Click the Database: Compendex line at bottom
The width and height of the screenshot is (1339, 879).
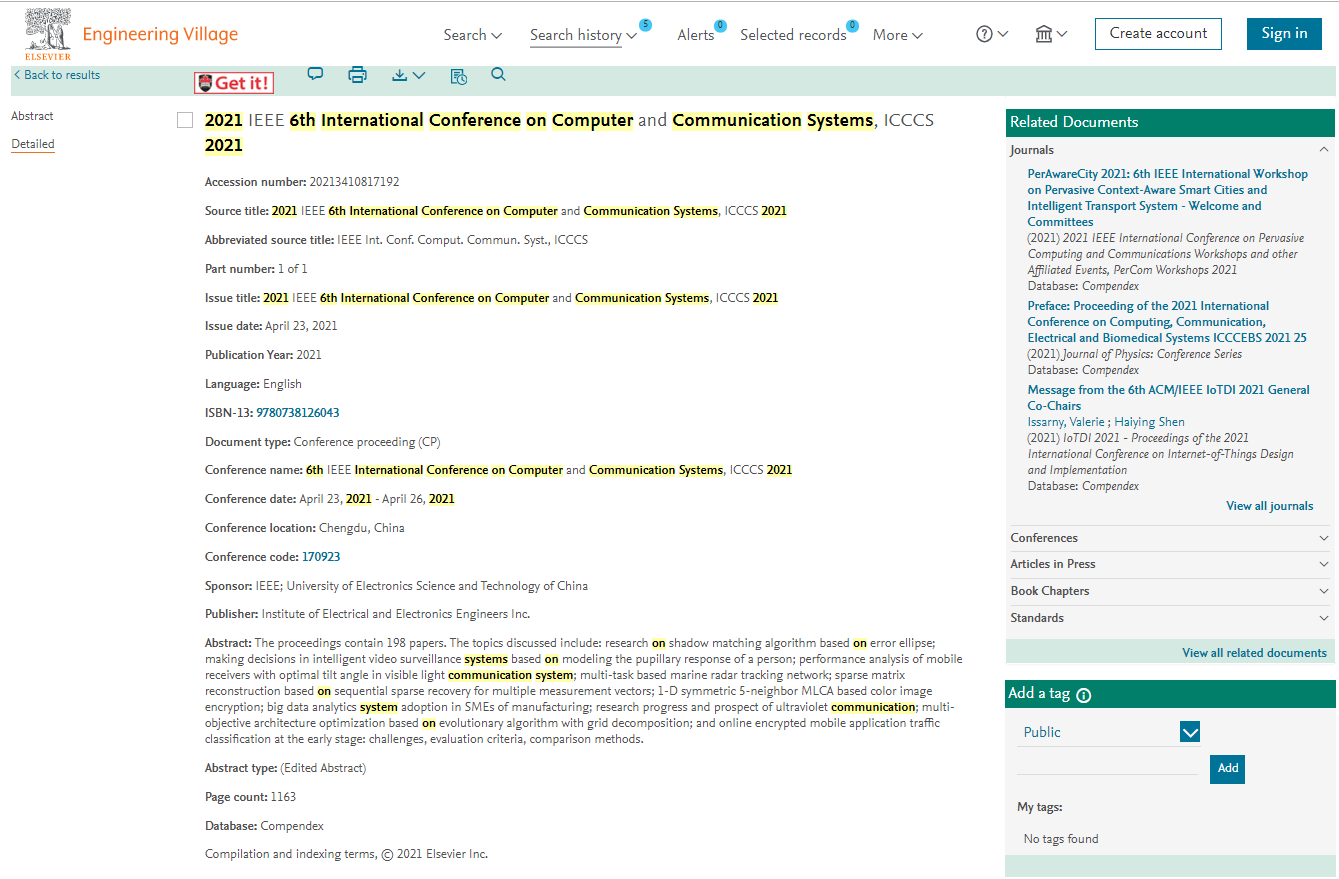(264, 826)
